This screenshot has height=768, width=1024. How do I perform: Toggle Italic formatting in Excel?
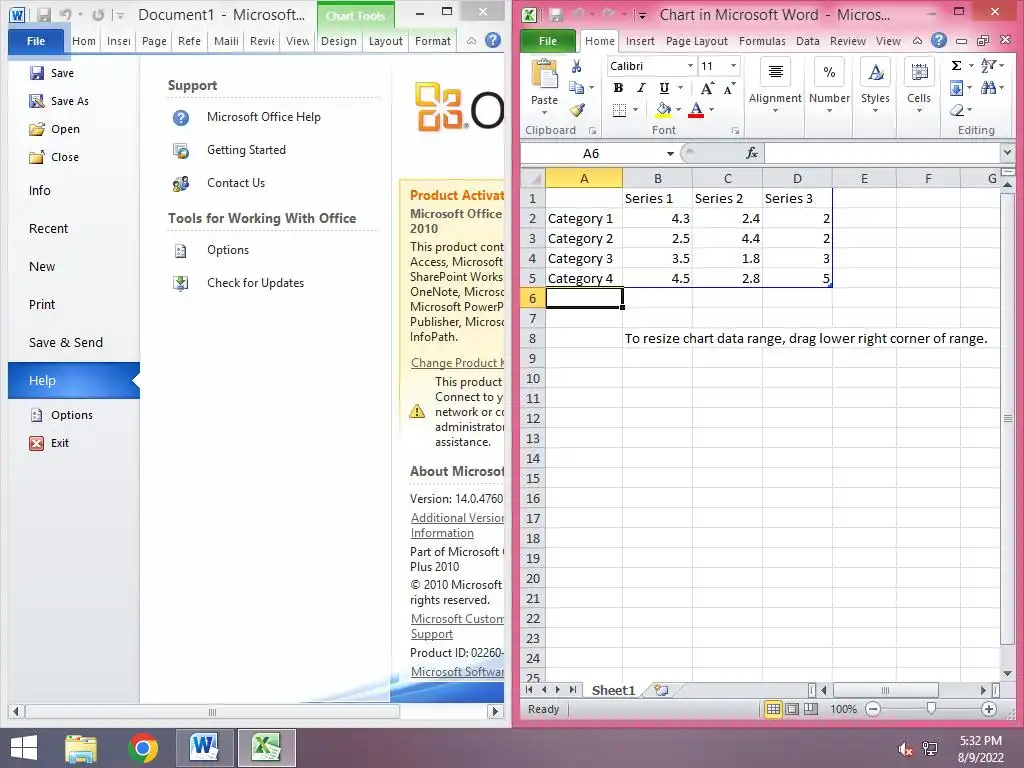[641, 88]
